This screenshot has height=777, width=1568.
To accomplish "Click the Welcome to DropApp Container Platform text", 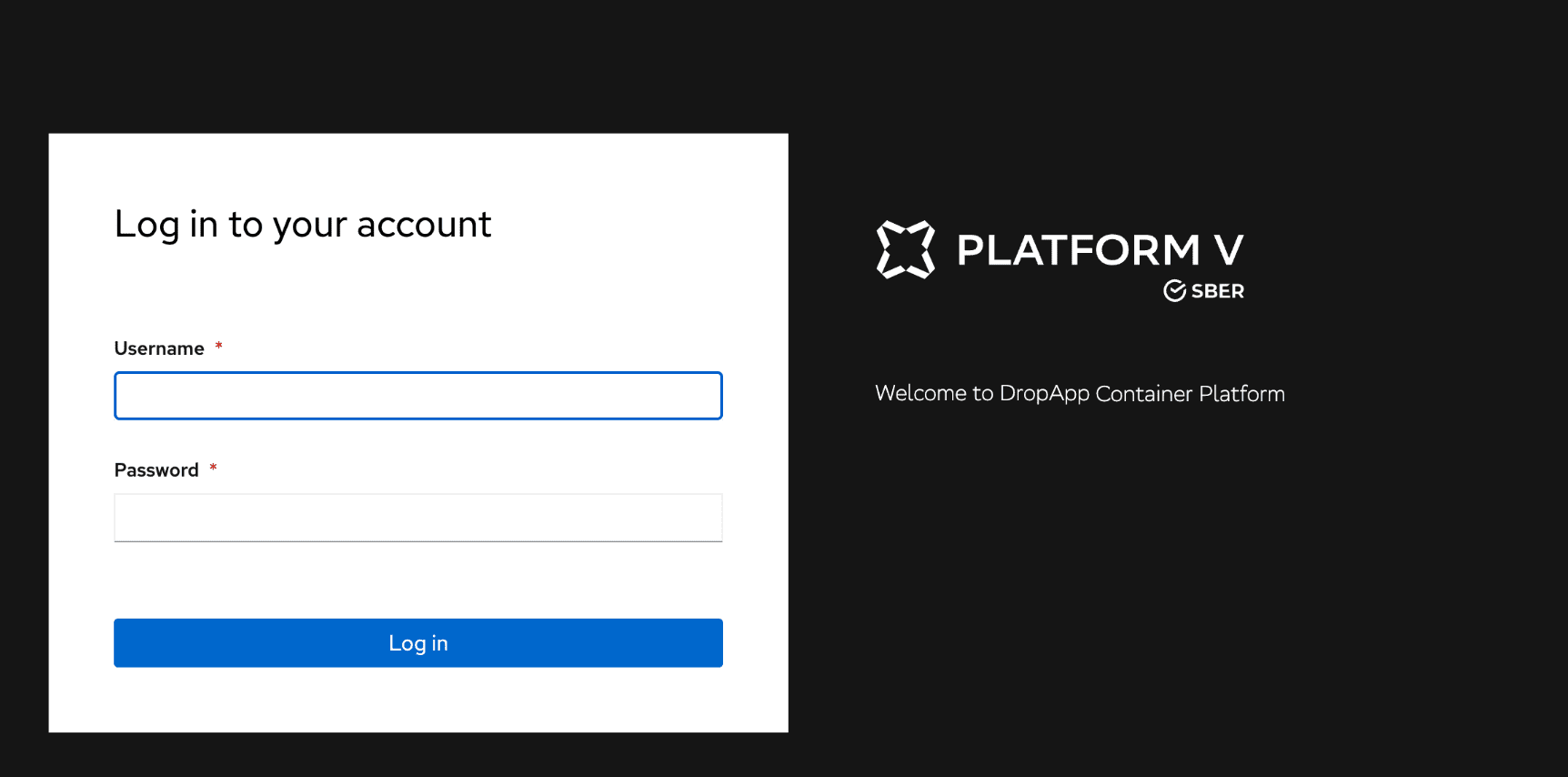I will [x=1080, y=393].
